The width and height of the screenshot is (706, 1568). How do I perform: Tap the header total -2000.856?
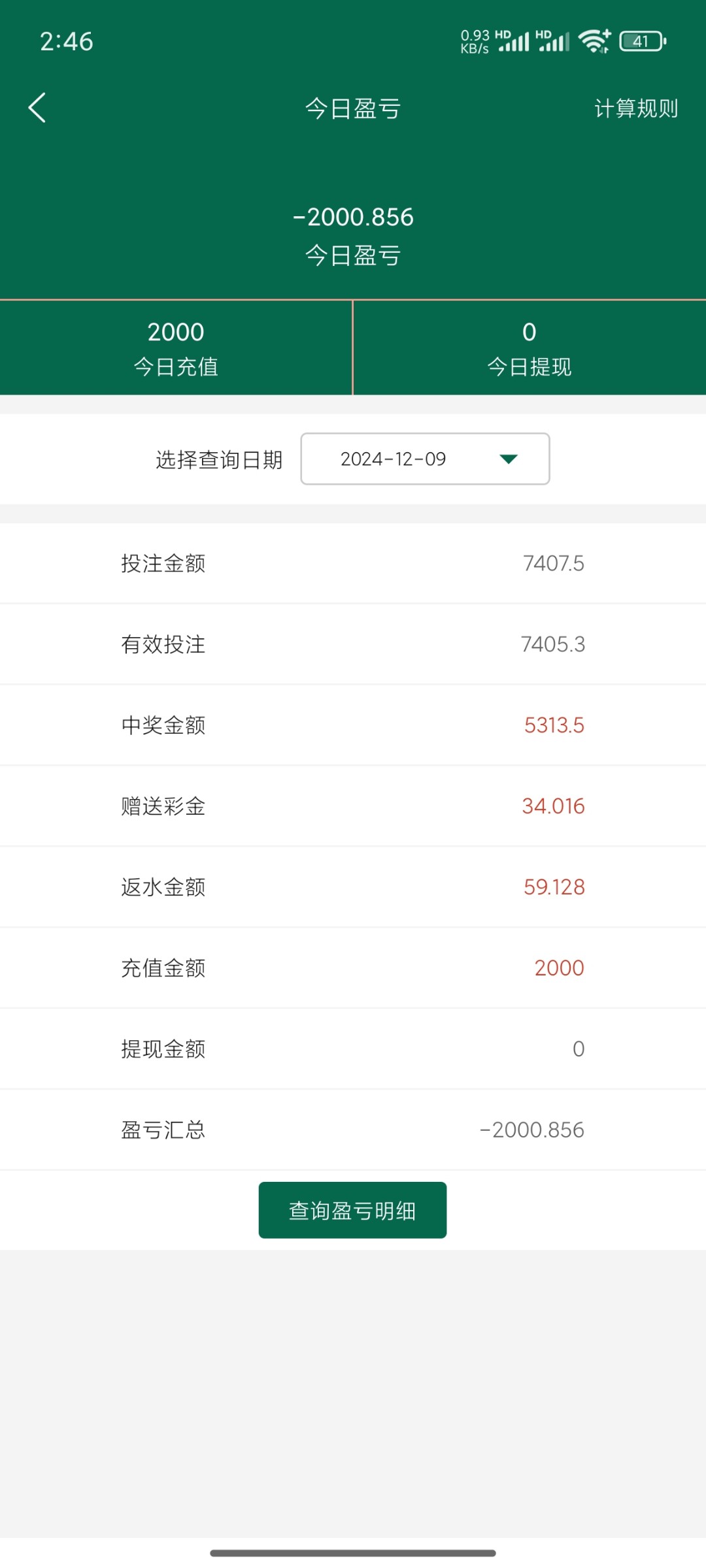coord(353,217)
